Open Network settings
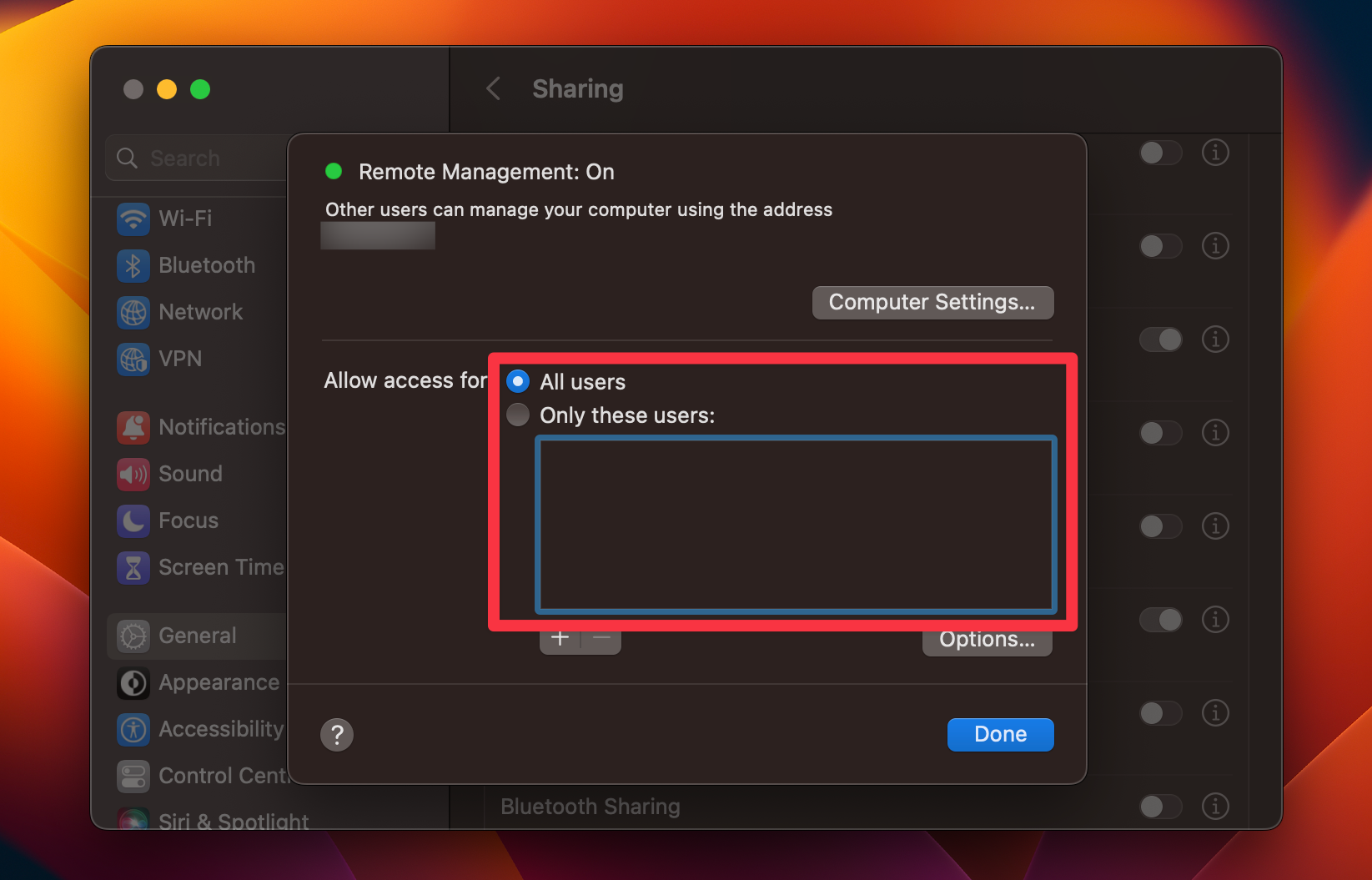Image resolution: width=1372 pixels, height=880 pixels. coord(200,312)
